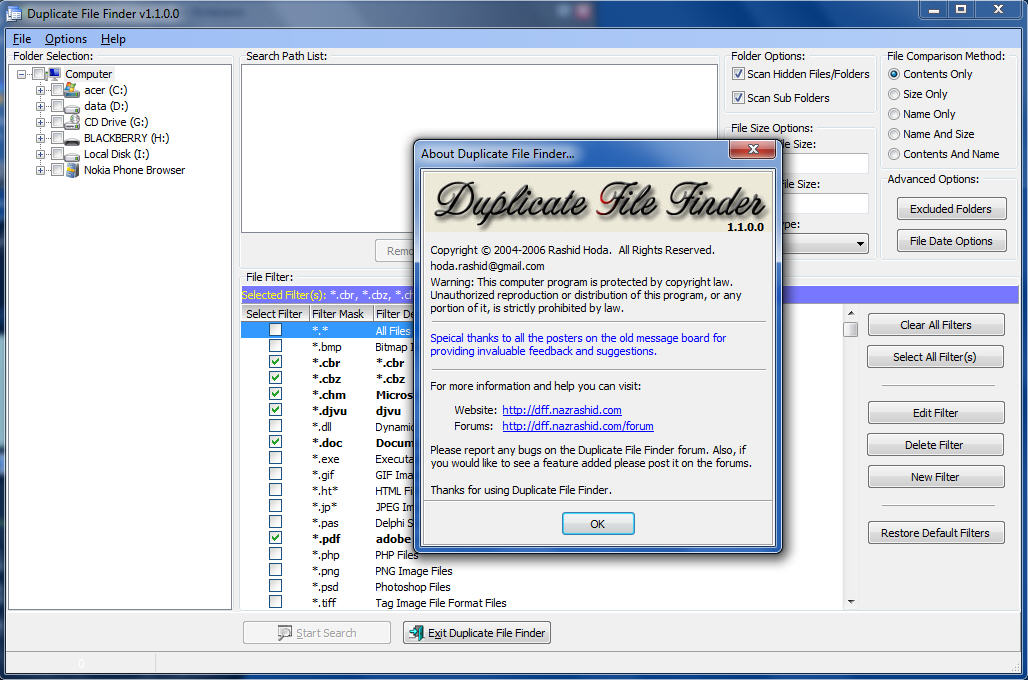This screenshot has height=680, width=1028.
Task: Click Restore Default Filters button
Action: click(x=936, y=533)
